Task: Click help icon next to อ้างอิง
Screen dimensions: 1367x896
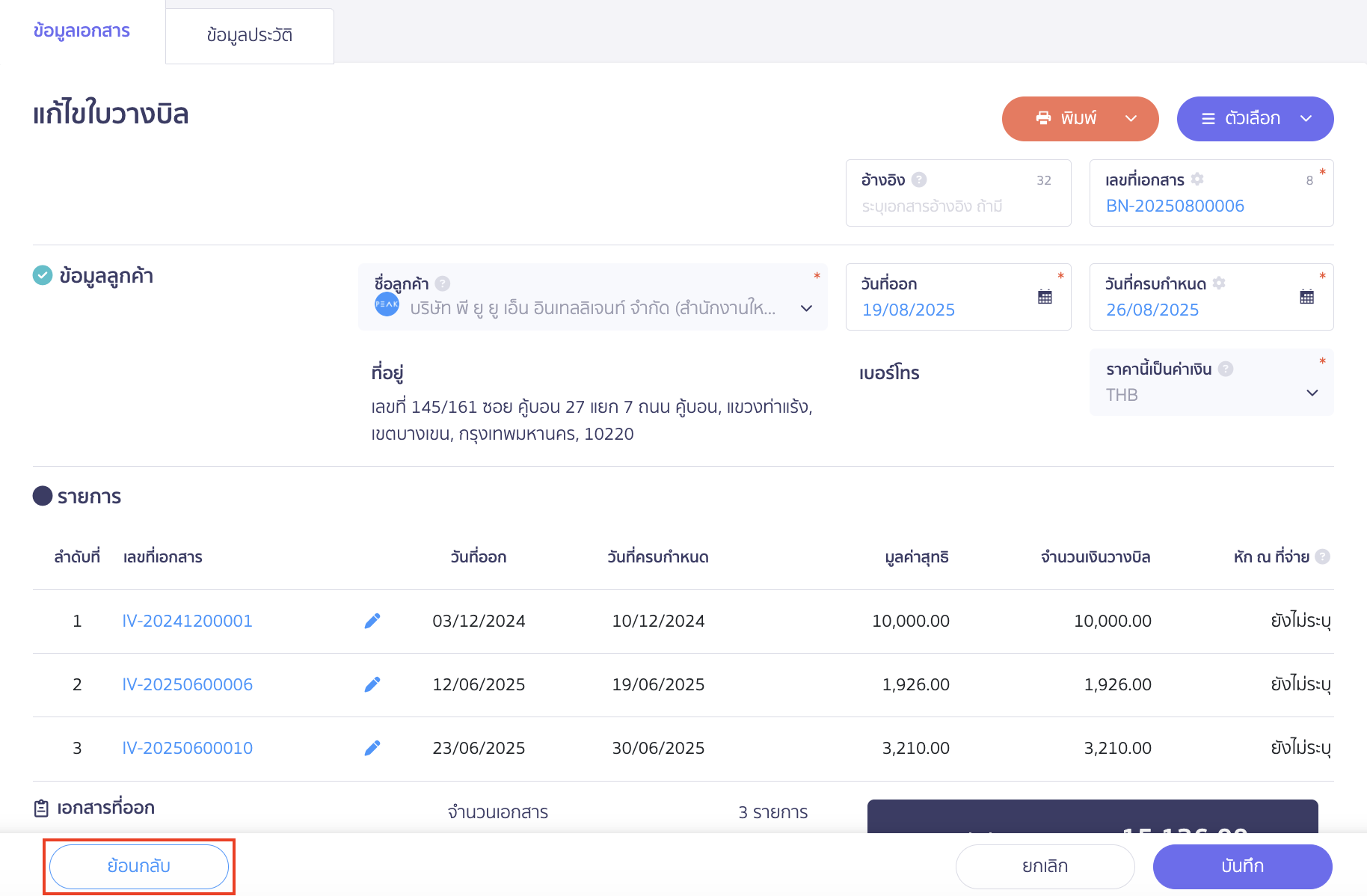Action: [x=919, y=179]
